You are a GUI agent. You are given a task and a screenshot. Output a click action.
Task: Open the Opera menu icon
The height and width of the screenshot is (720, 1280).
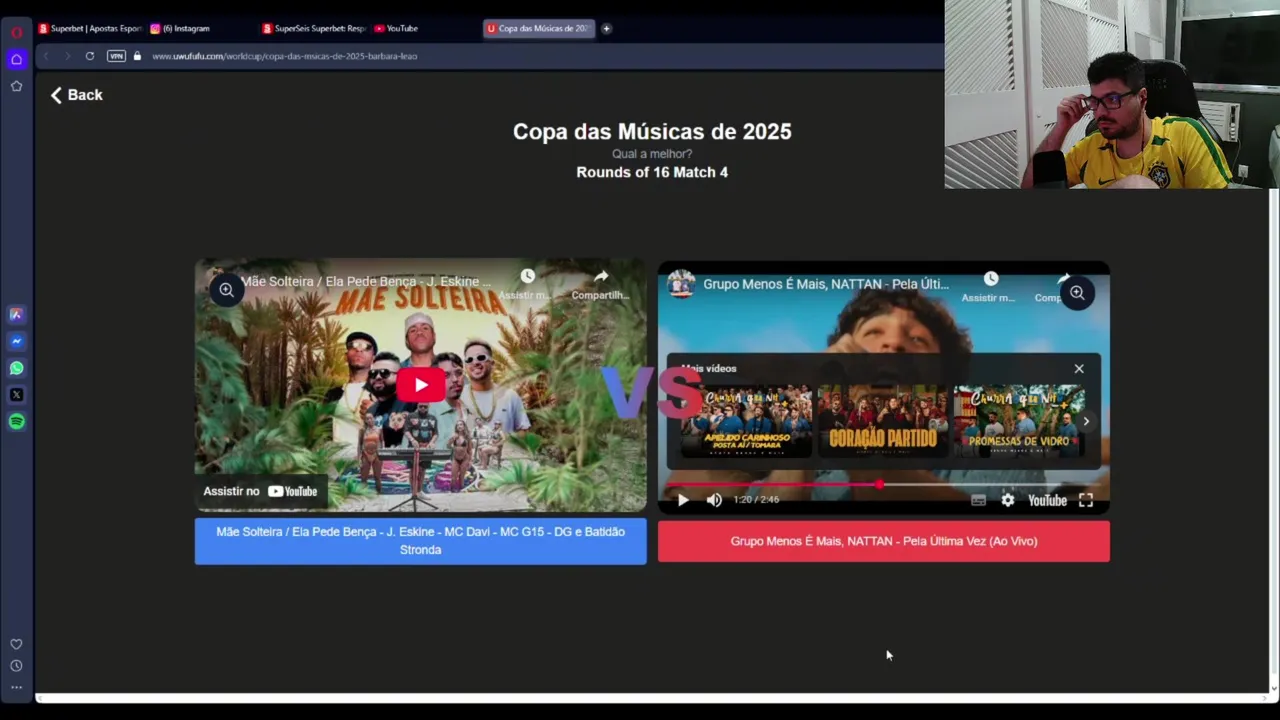[x=16, y=32]
